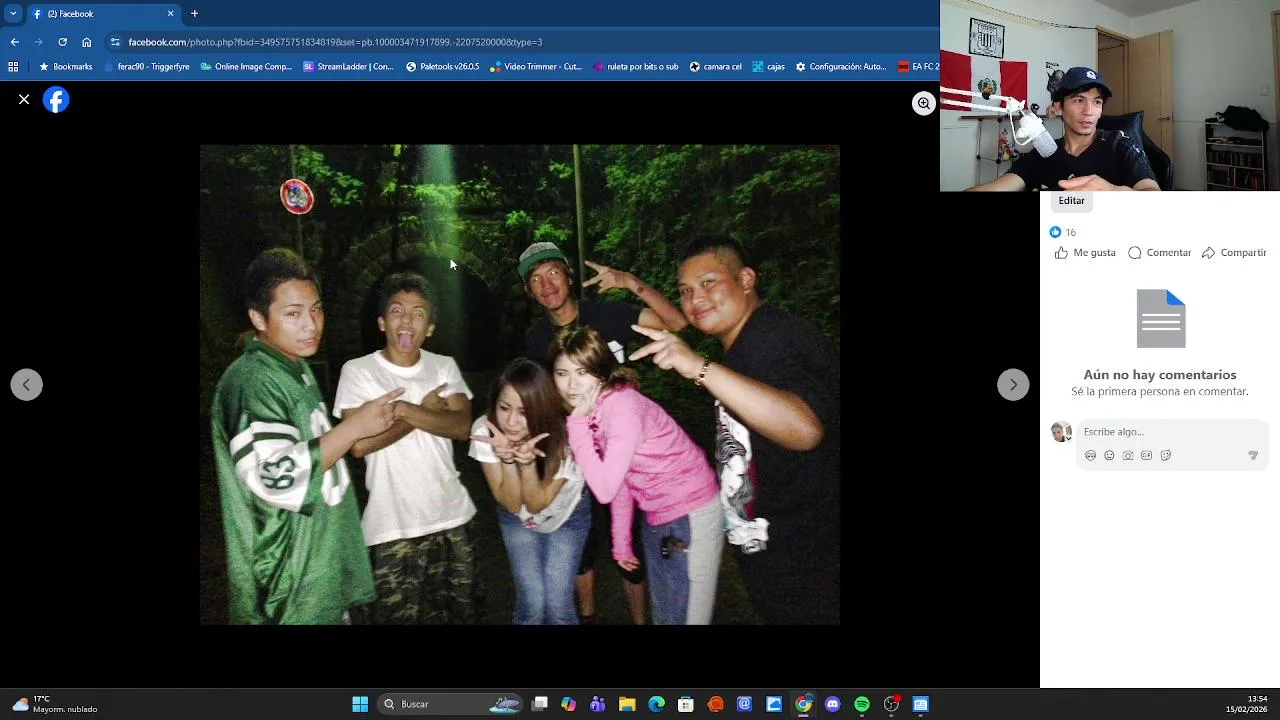Click the Comentar button
This screenshot has height=720, width=1280.
[x=1160, y=253]
